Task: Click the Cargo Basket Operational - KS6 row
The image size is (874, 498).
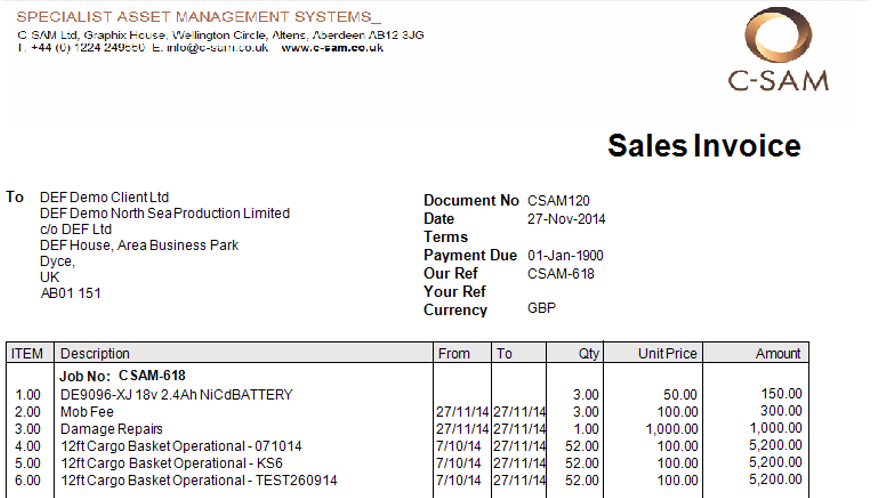Action: coord(167,463)
